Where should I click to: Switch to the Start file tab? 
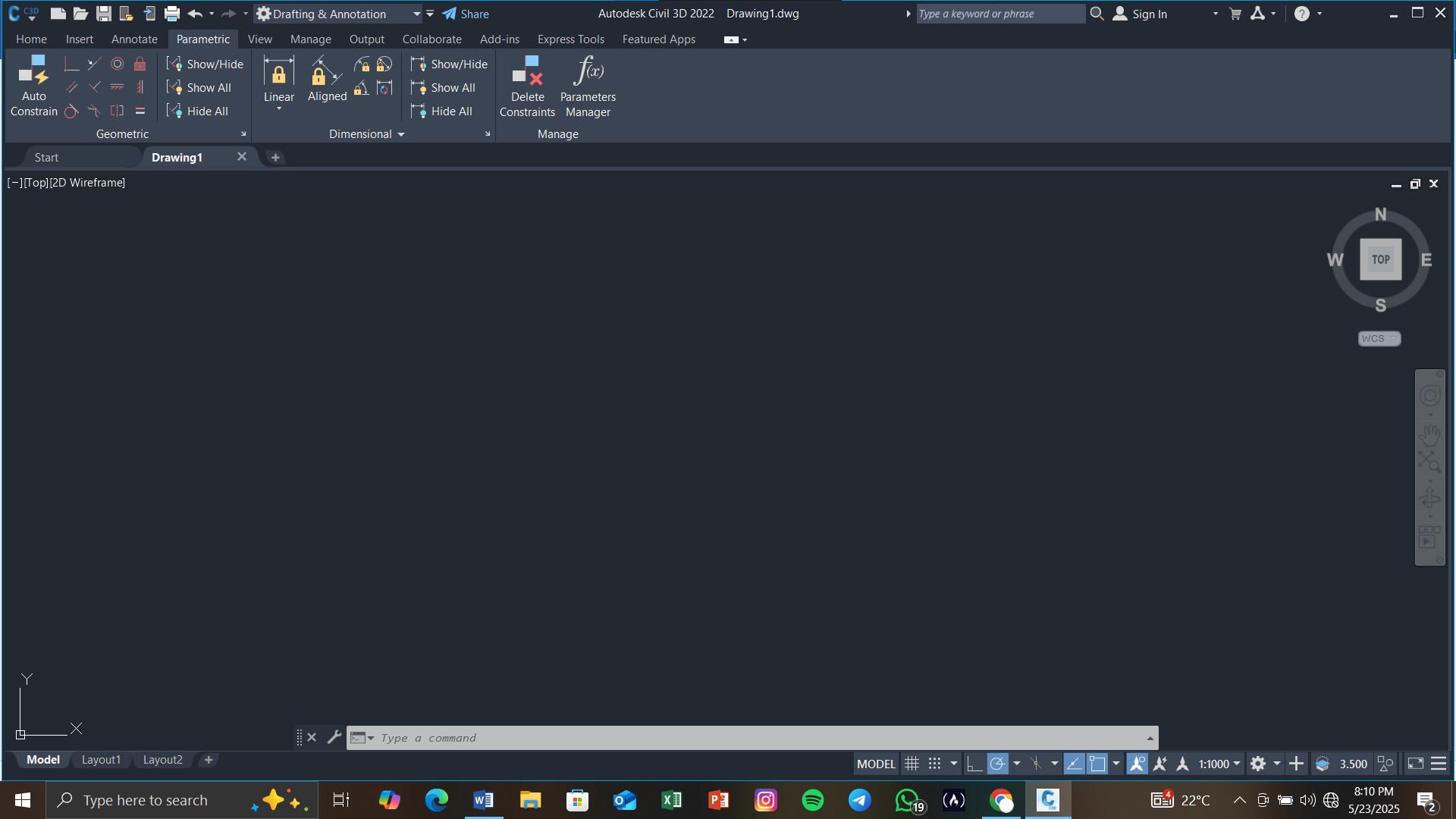(x=46, y=158)
